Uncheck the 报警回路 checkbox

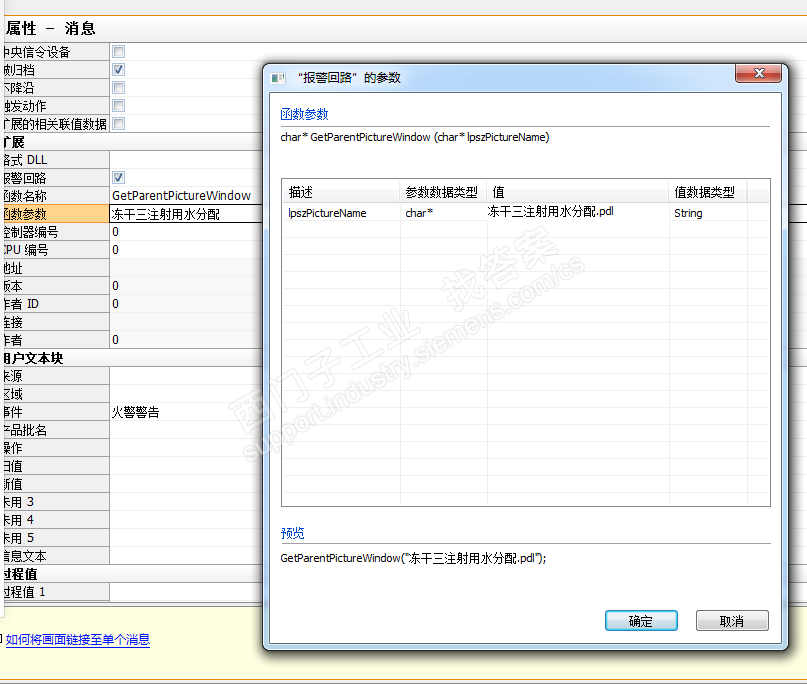point(118,178)
